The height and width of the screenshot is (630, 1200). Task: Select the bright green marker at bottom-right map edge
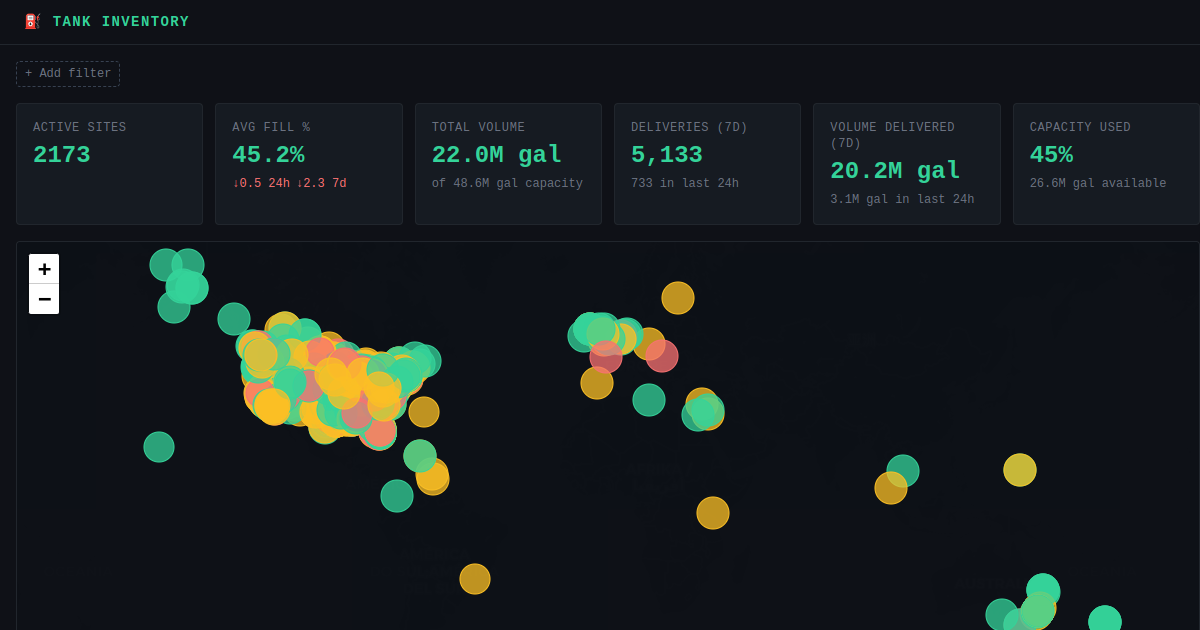pyautogui.click(x=1105, y=621)
